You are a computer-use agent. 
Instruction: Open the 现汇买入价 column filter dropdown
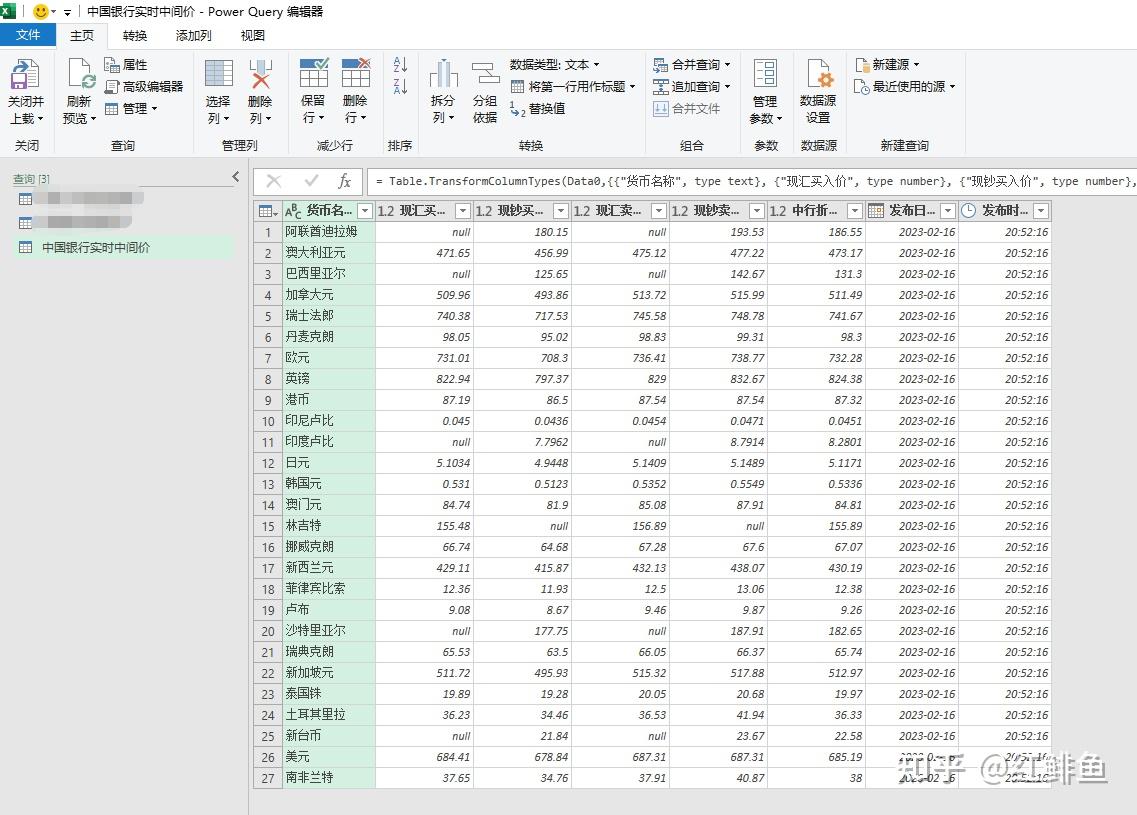point(463,211)
